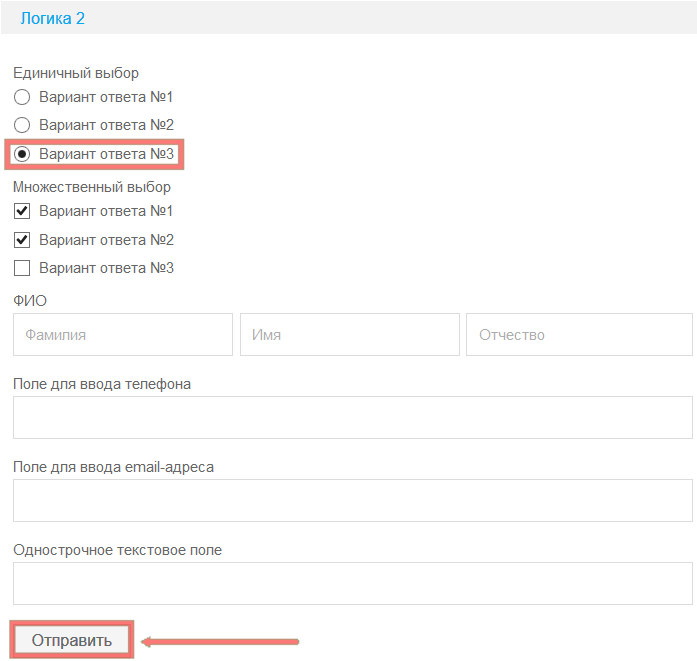Uncheck the checkbox Вариант ответа №2
This screenshot has height=661, width=697.
coord(22,240)
